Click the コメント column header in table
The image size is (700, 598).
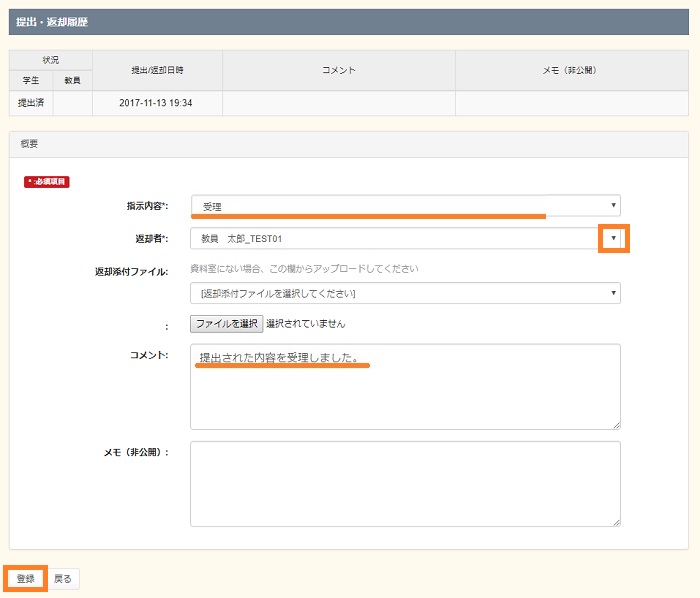tap(338, 70)
